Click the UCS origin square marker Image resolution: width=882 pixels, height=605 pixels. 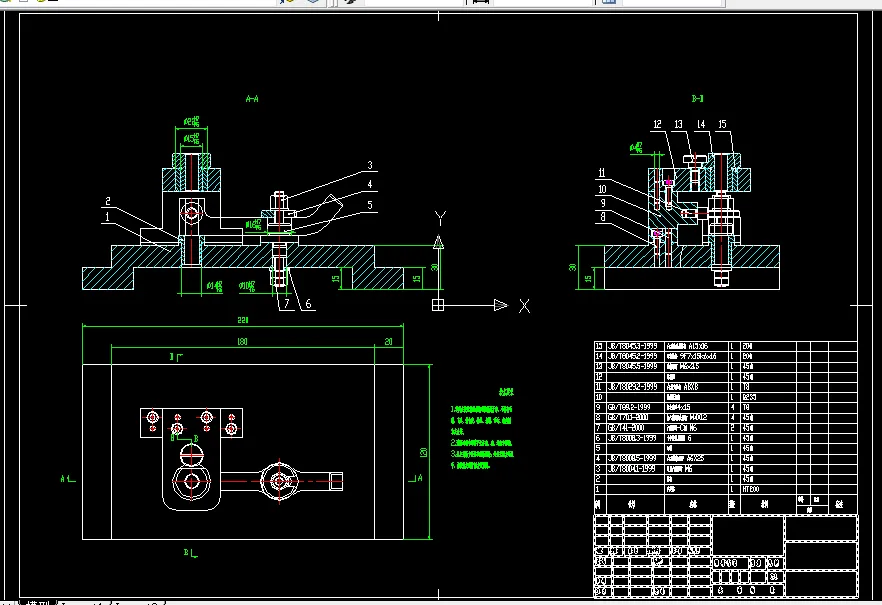(438, 305)
